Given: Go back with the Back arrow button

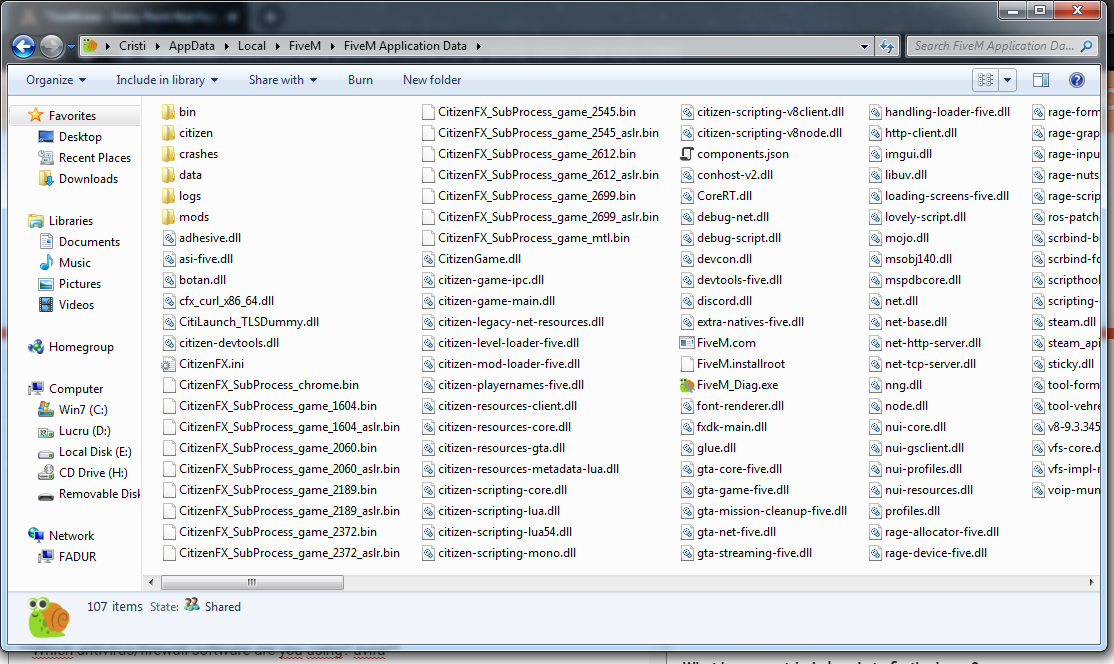Looking at the screenshot, I should [x=23, y=46].
